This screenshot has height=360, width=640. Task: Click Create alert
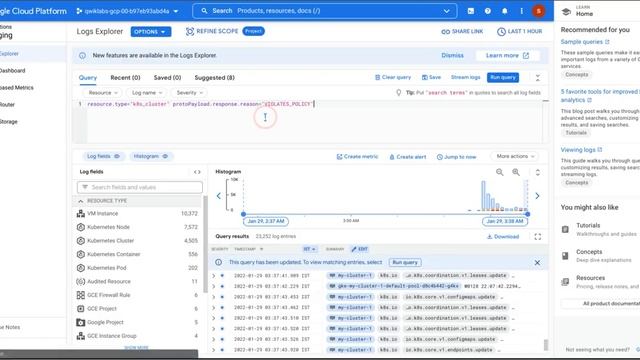pyautogui.click(x=407, y=157)
